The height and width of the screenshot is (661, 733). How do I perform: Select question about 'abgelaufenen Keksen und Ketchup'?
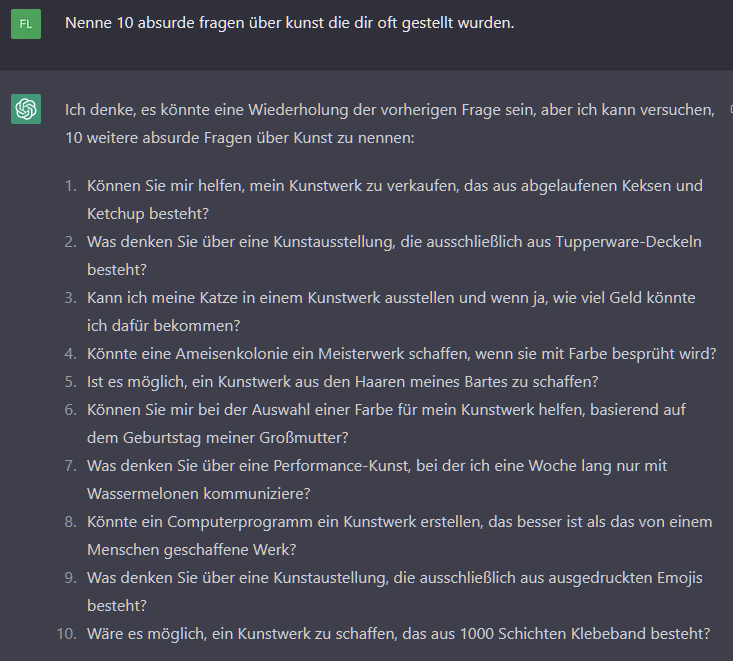click(395, 200)
